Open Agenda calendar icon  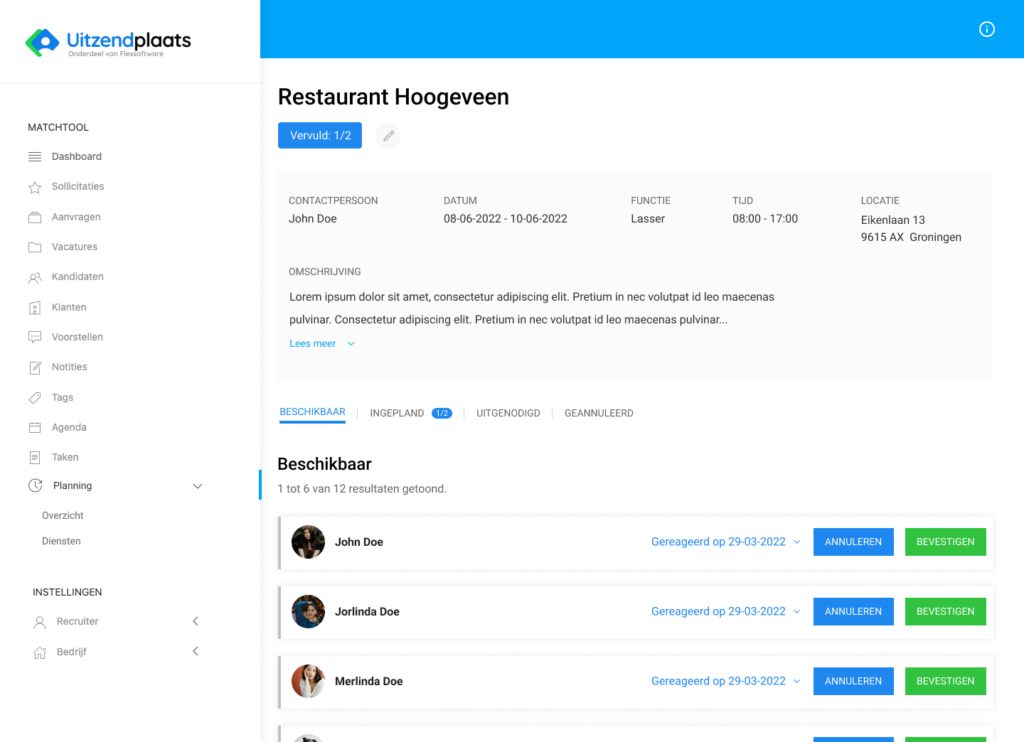[35, 428]
